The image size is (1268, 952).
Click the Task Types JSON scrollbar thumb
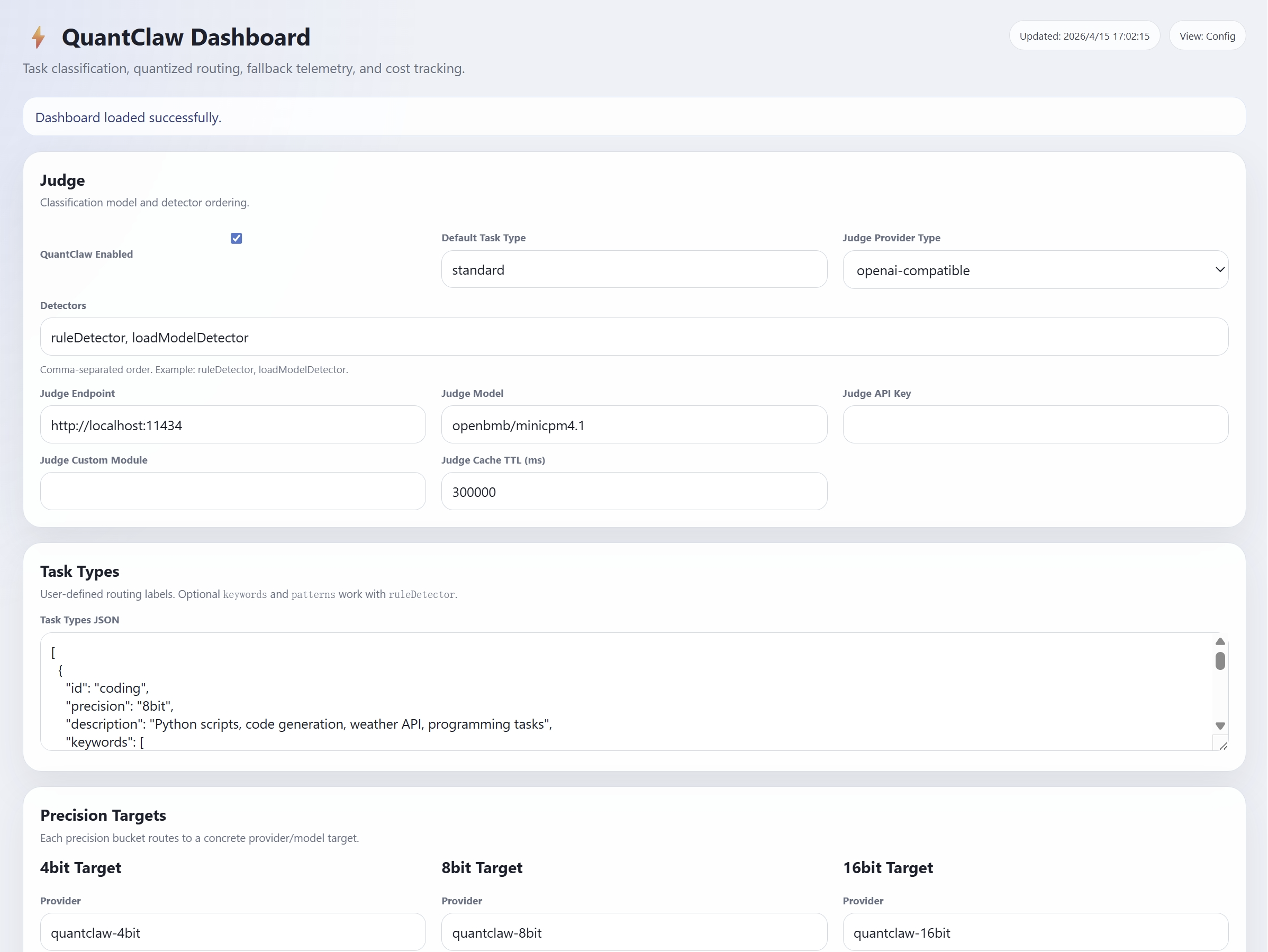pos(1220,661)
